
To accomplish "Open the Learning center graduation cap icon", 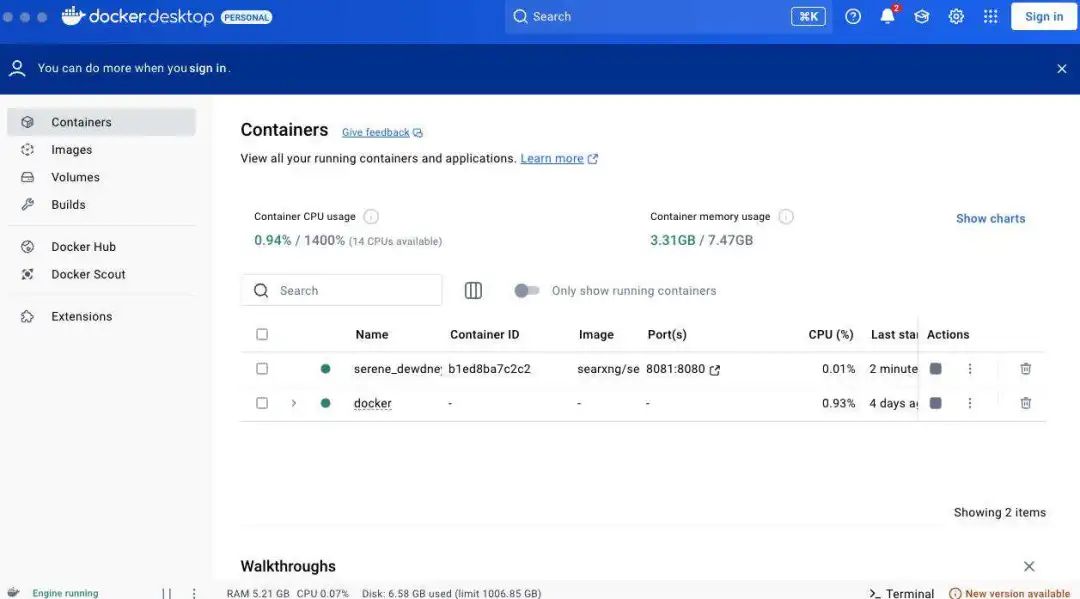I will tap(922, 17).
